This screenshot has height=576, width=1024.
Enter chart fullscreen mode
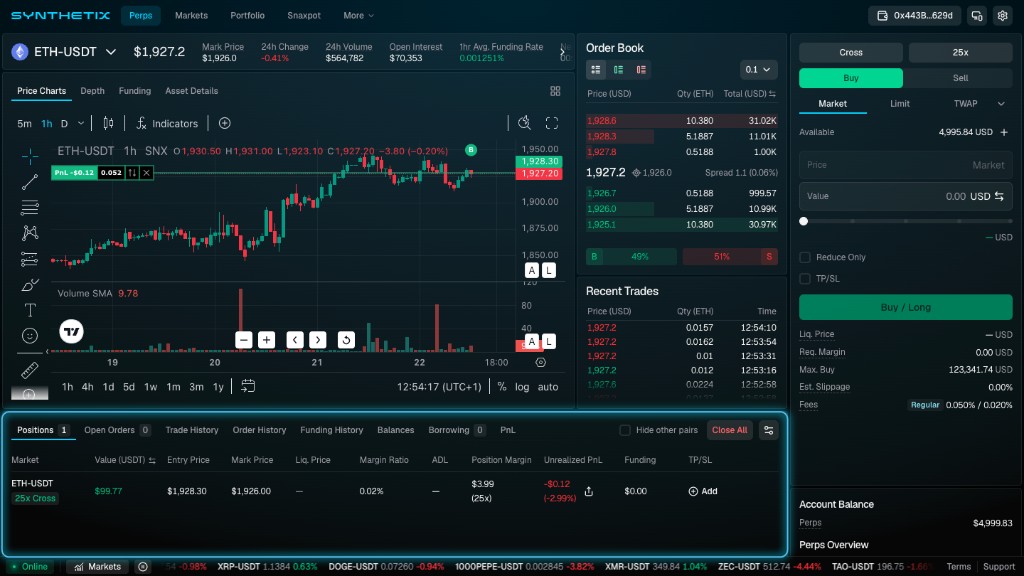pyautogui.click(x=552, y=123)
